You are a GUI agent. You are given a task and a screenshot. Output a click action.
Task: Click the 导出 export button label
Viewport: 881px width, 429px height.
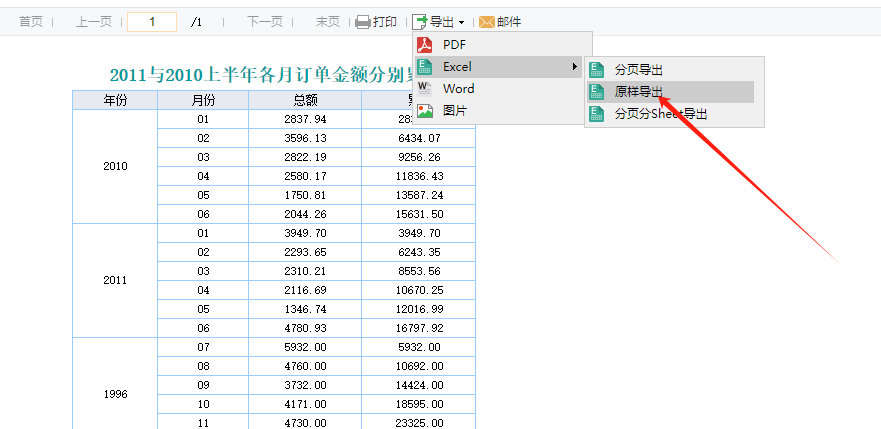pyautogui.click(x=442, y=22)
